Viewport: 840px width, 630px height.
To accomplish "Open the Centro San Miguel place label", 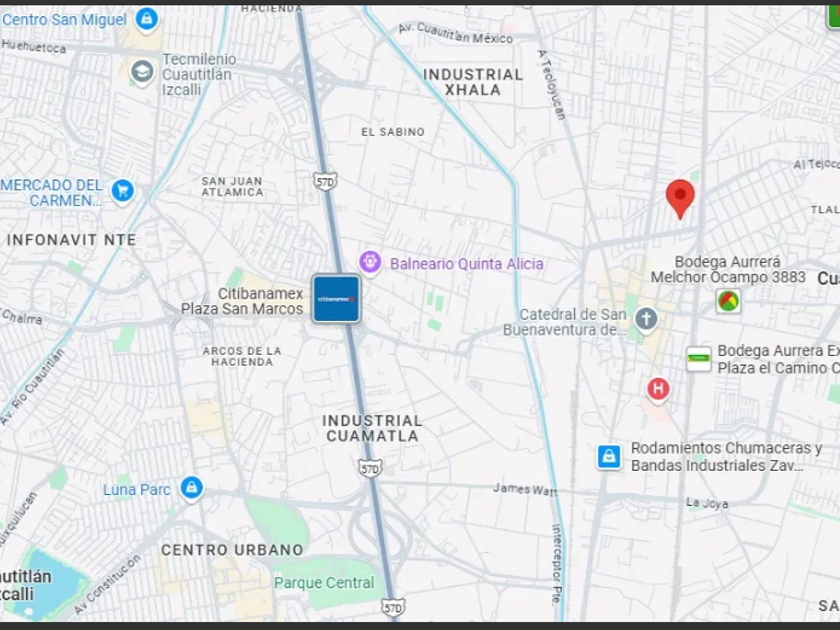I will [64, 20].
